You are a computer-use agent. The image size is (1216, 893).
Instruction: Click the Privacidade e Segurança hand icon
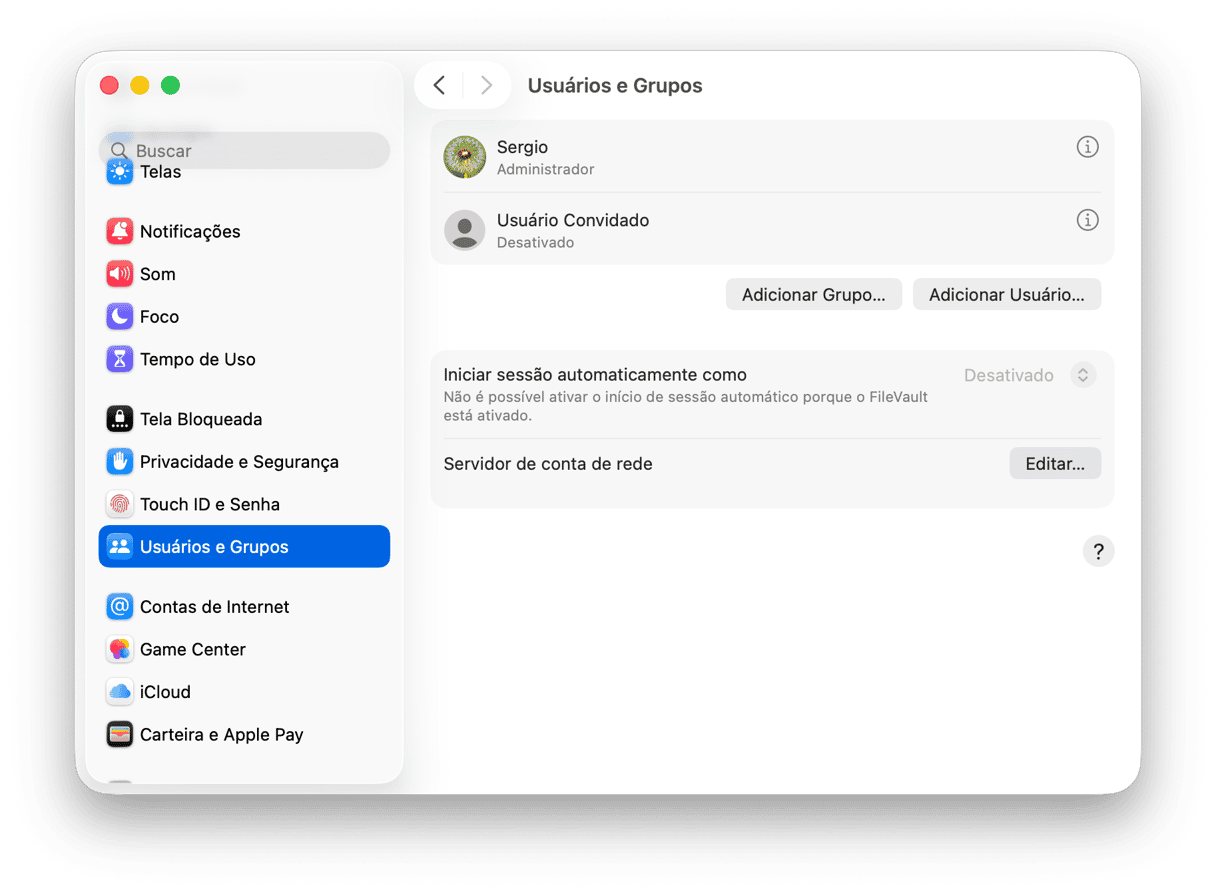120,462
